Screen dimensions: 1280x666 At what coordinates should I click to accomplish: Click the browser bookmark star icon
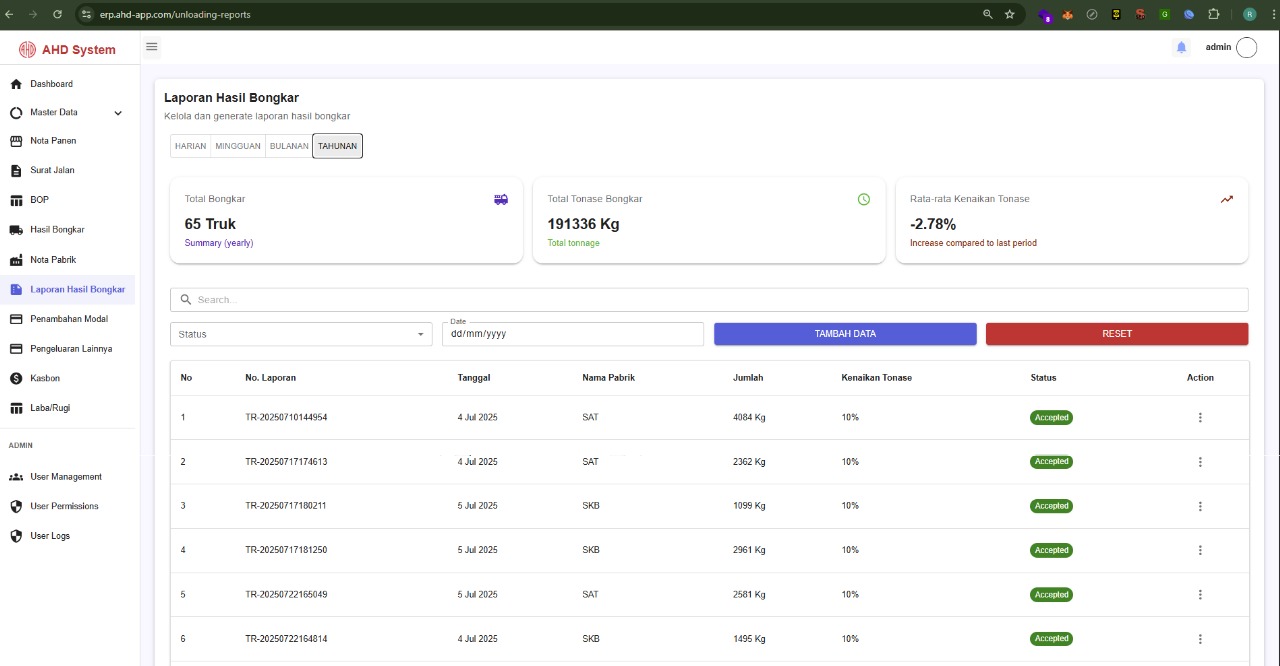click(x=1010, y=14)
